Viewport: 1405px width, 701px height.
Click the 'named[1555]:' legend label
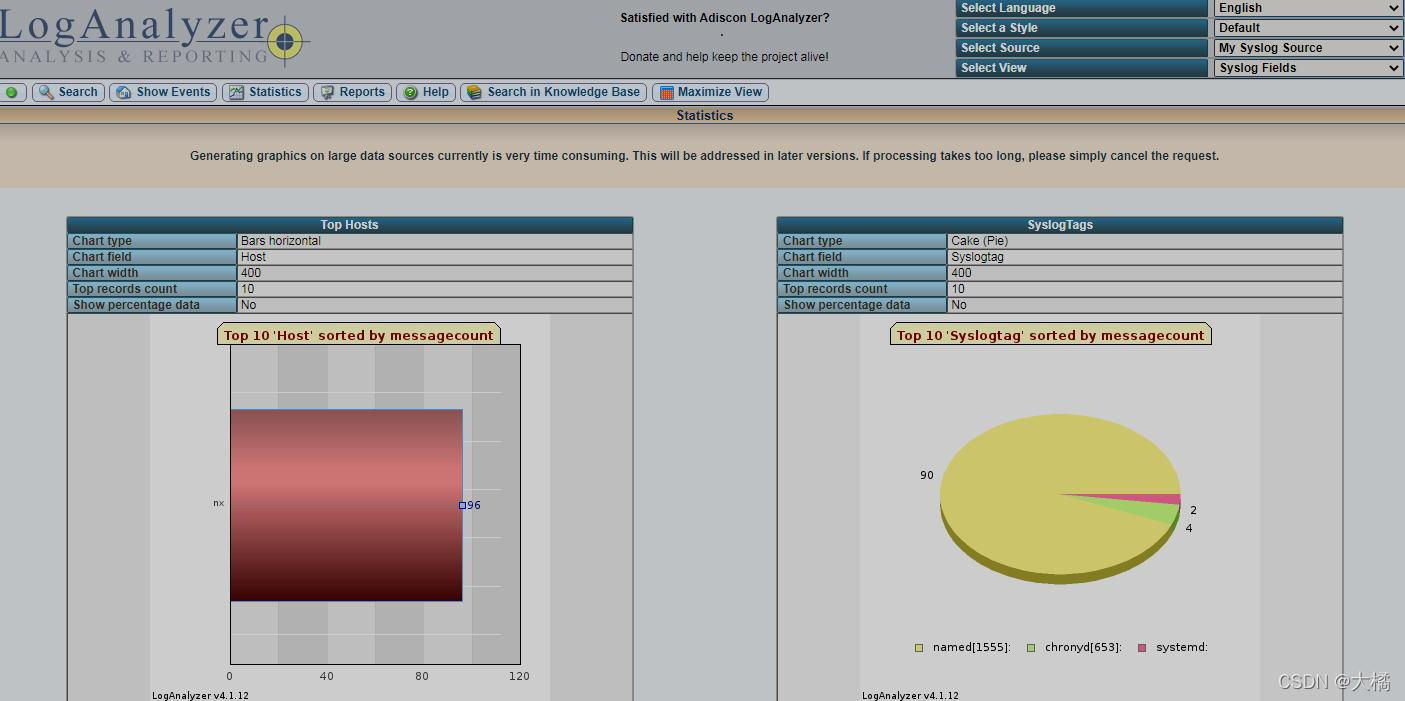click(972, 648)
